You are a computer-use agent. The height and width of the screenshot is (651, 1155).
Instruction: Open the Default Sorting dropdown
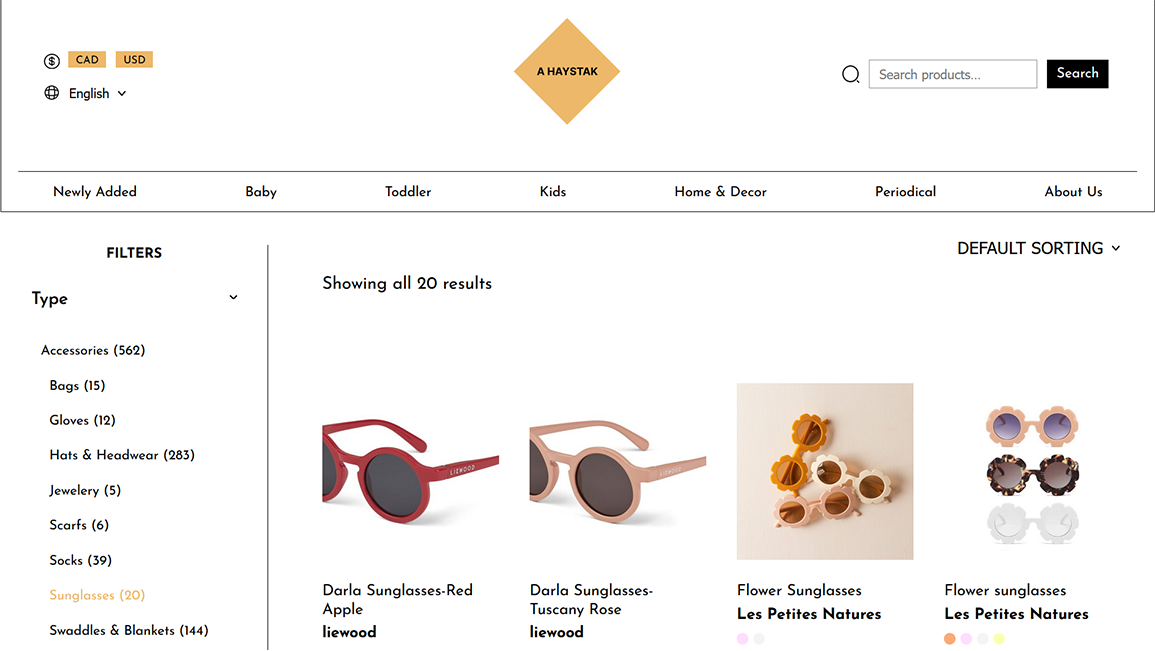(1038, 248)
